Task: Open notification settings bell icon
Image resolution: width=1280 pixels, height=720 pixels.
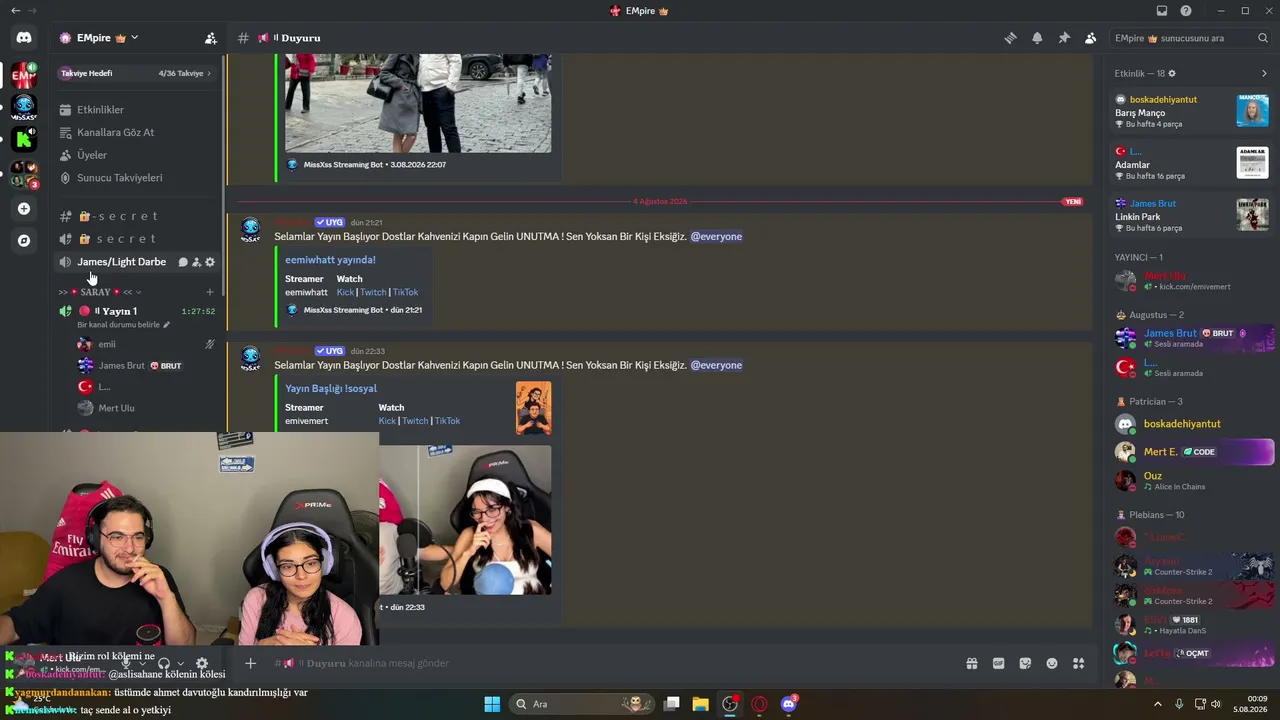Action: [x=1037, y=38]
